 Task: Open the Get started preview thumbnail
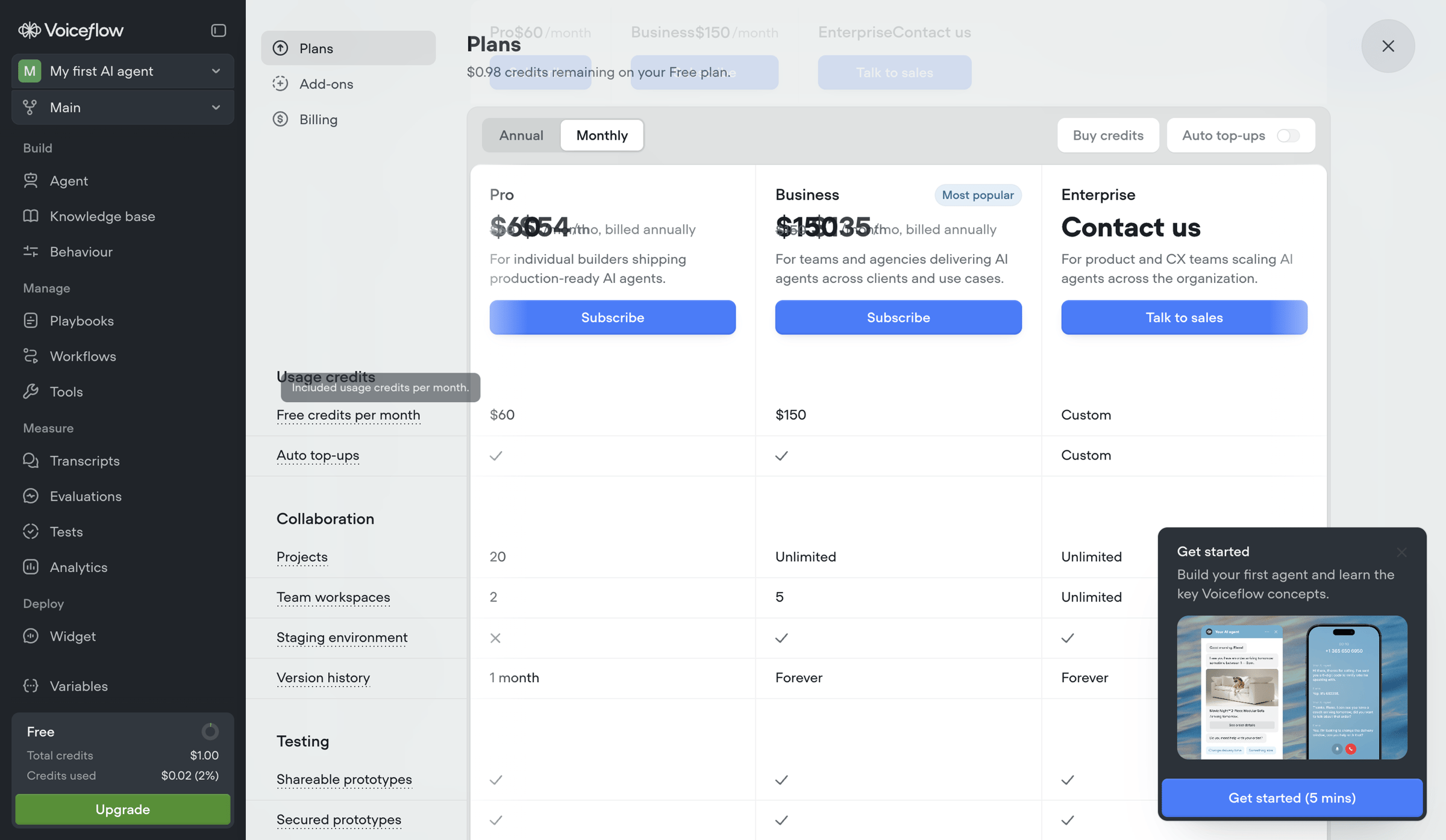pyautogui.click(x=1292, y=687)
